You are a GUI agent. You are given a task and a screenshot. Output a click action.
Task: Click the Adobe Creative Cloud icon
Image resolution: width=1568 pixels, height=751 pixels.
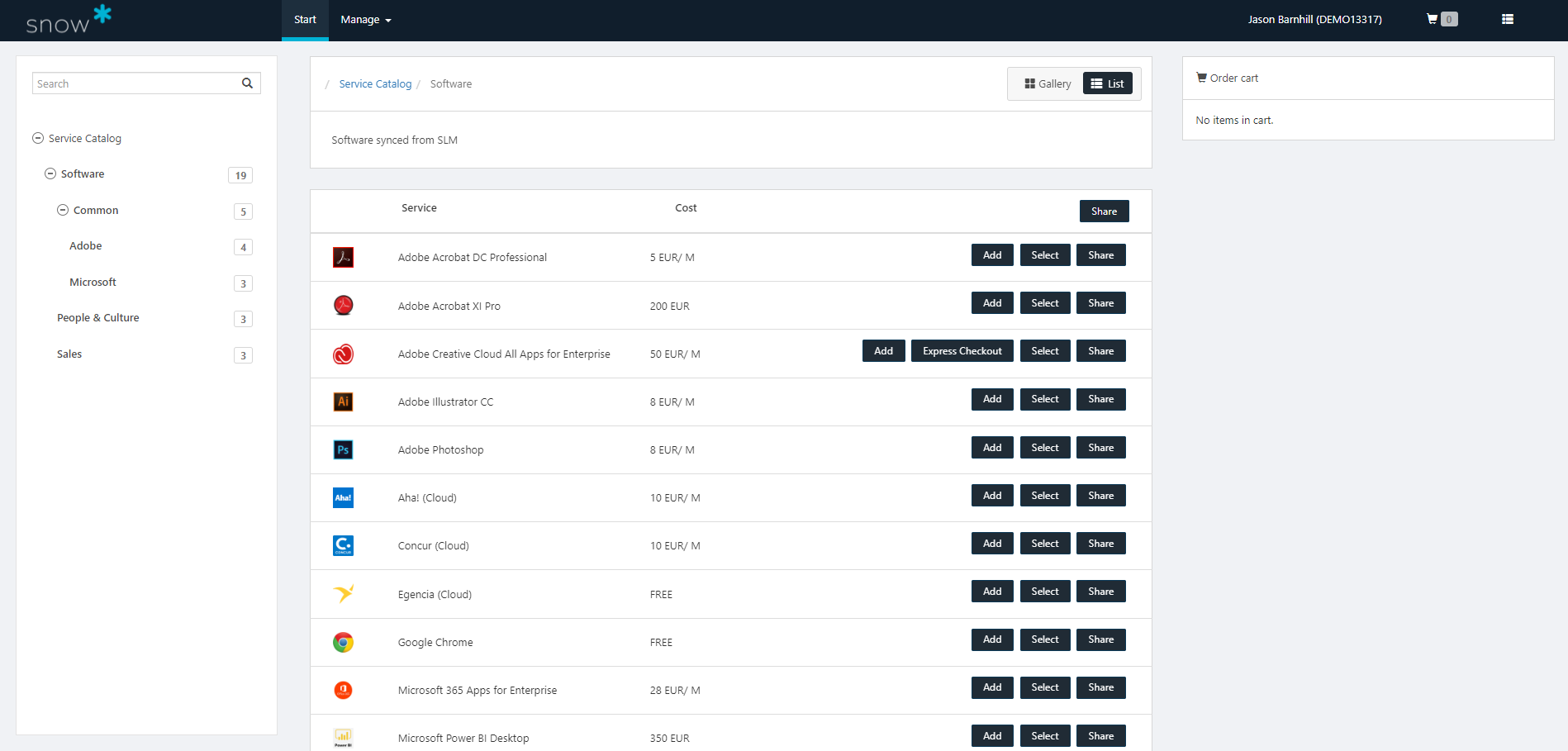coord(343,354)
